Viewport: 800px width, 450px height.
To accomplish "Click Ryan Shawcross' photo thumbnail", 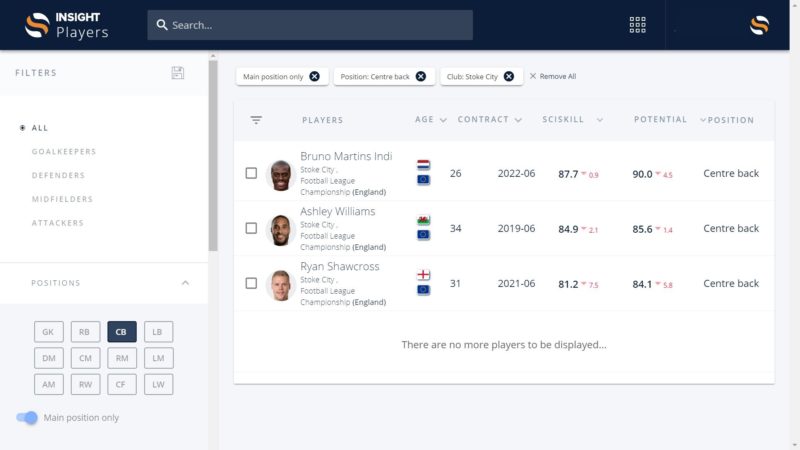I will tap(281, 285).
